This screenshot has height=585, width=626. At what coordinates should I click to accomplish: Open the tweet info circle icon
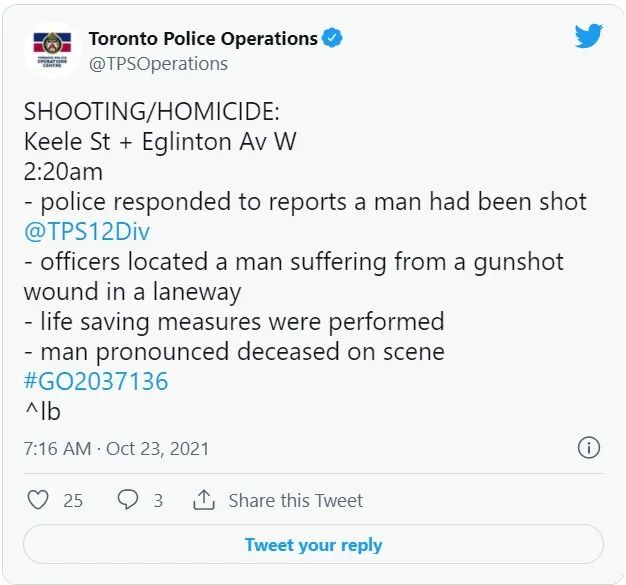pos(589,448)
